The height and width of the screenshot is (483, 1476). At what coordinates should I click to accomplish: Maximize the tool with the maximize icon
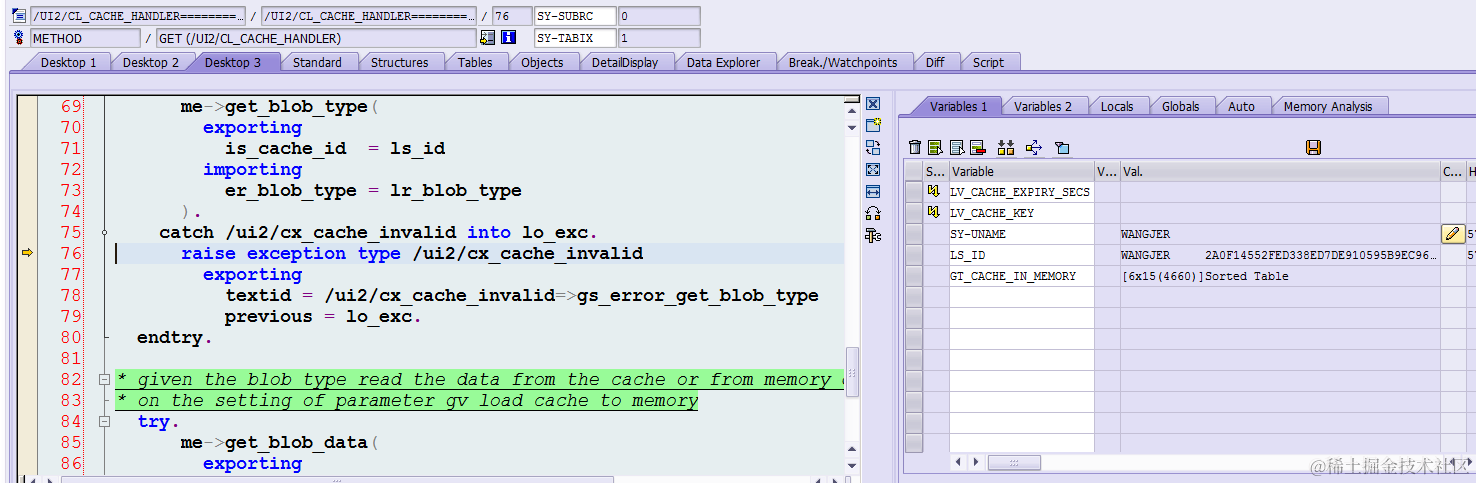[x=873, y=169]
